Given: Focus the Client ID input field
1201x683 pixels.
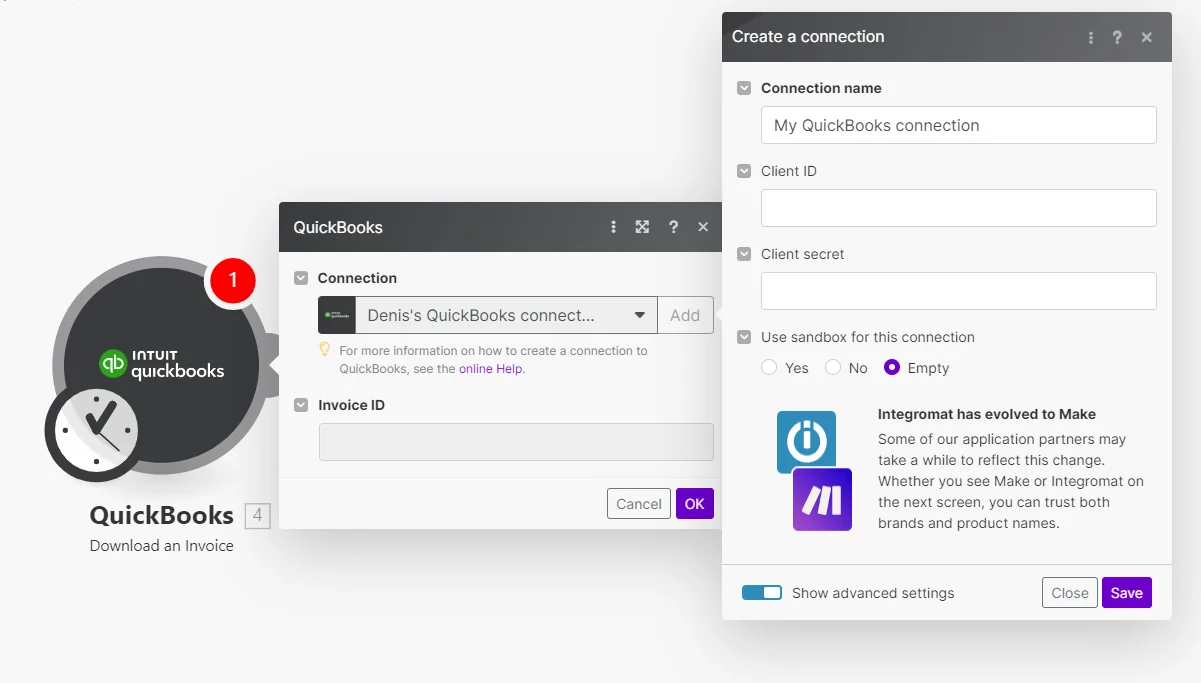Looking at the screenshot, I should coord(959,208).
